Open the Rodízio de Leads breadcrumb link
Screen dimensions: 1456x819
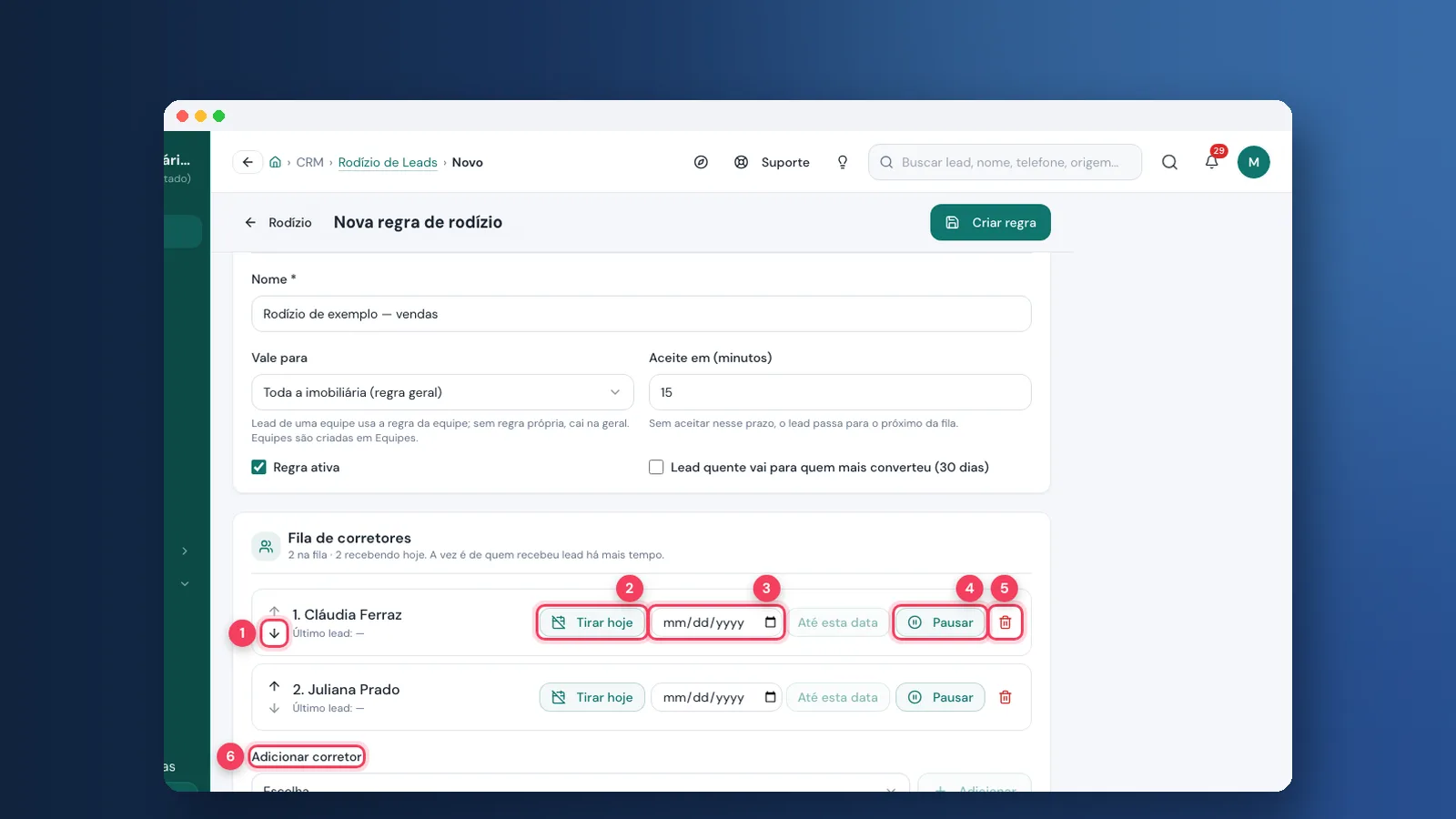coord(388,162)
